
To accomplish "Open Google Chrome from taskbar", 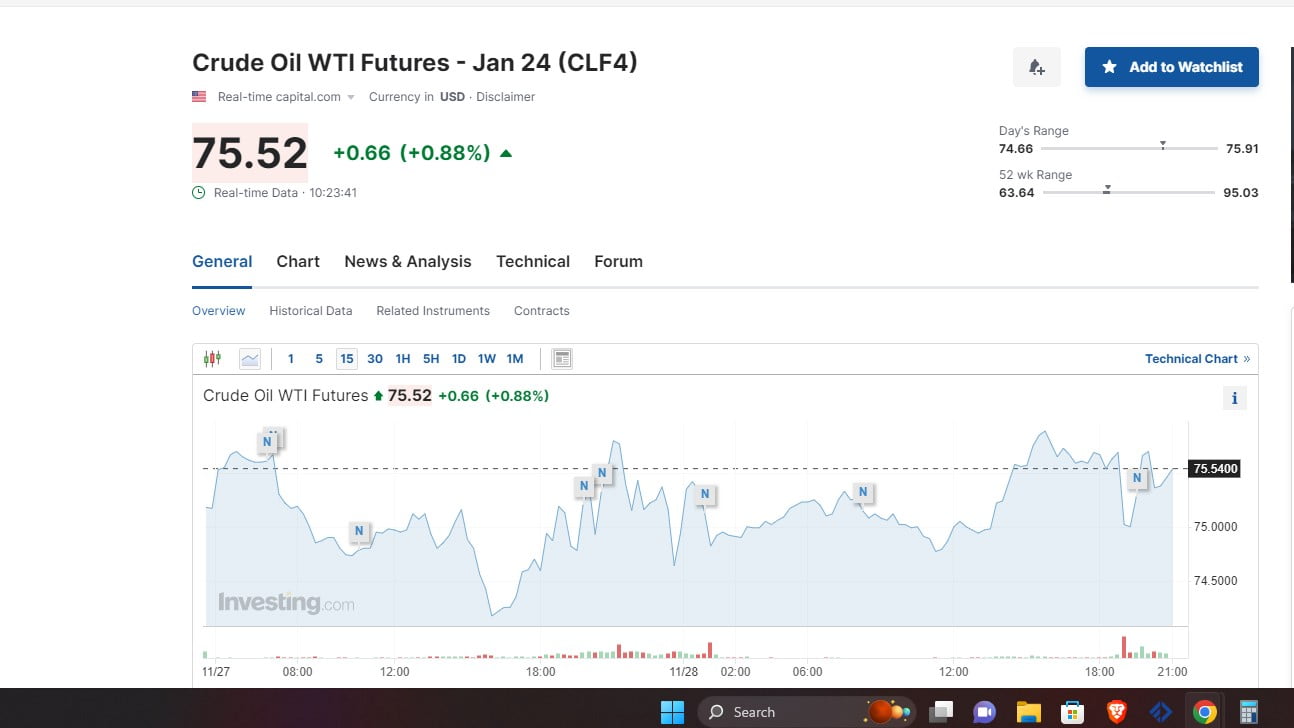I will 1205,712.
